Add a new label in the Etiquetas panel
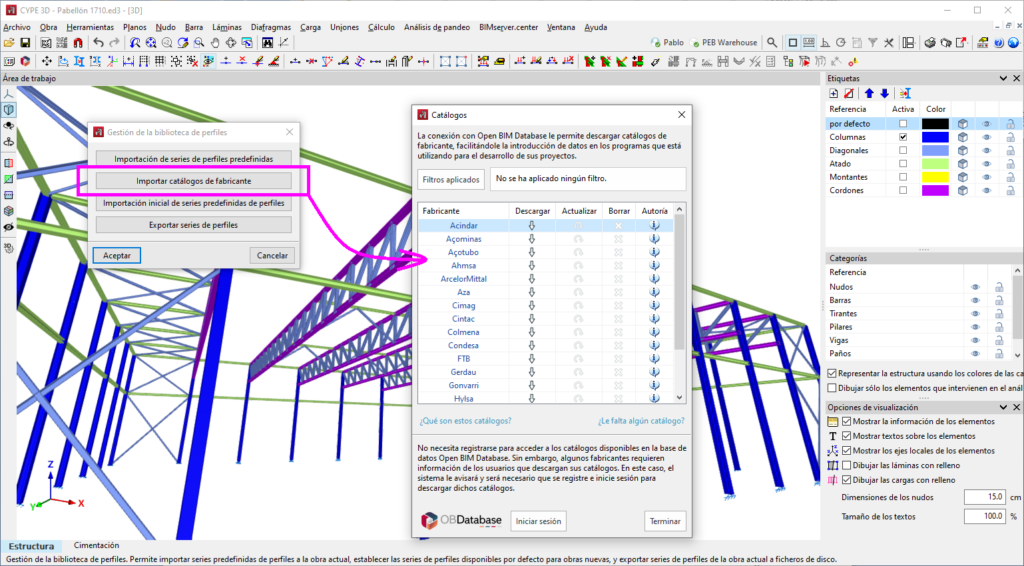1024x566 pixels. [x=834, y=93]
